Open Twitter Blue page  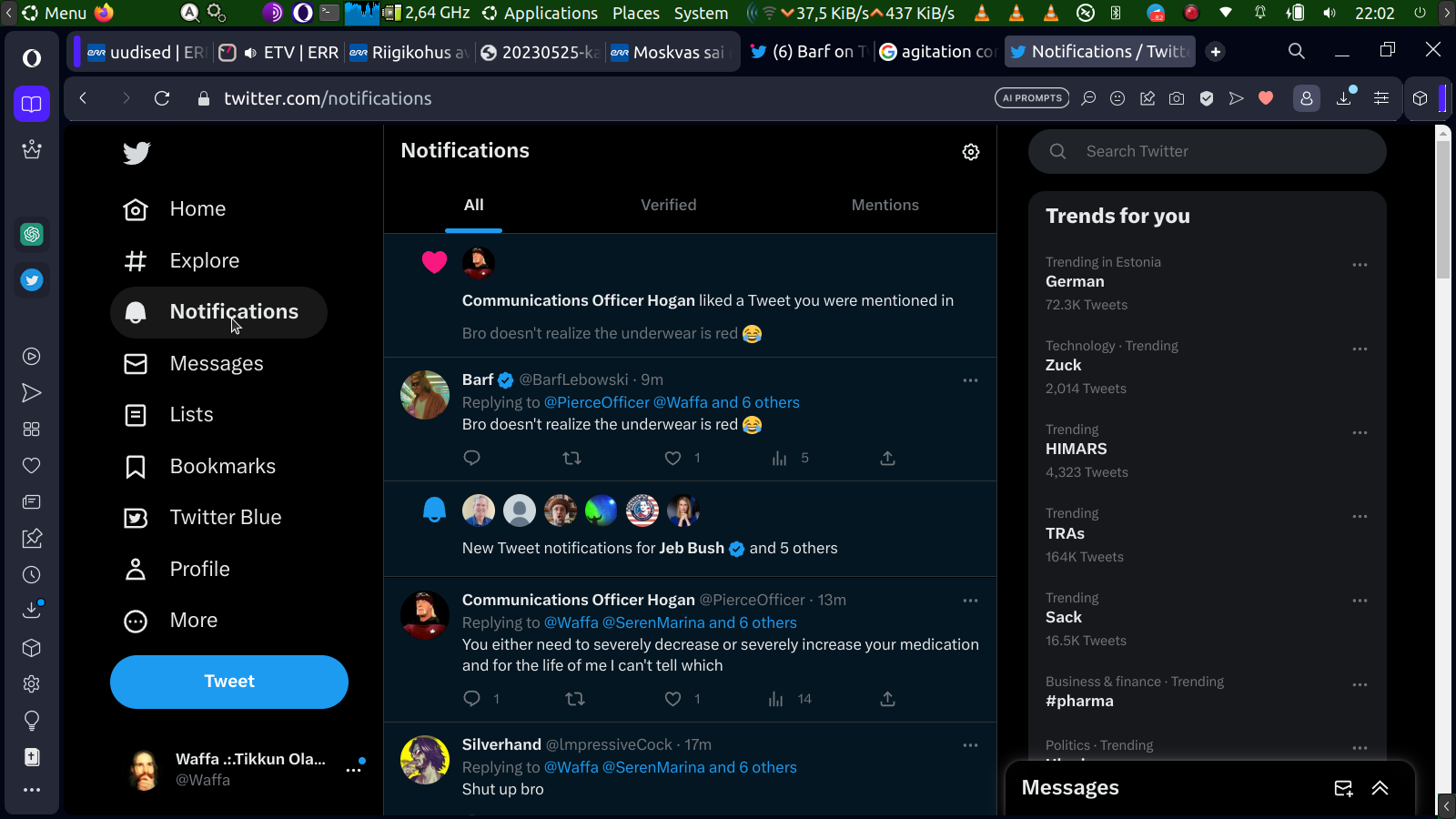coord(203,518)
